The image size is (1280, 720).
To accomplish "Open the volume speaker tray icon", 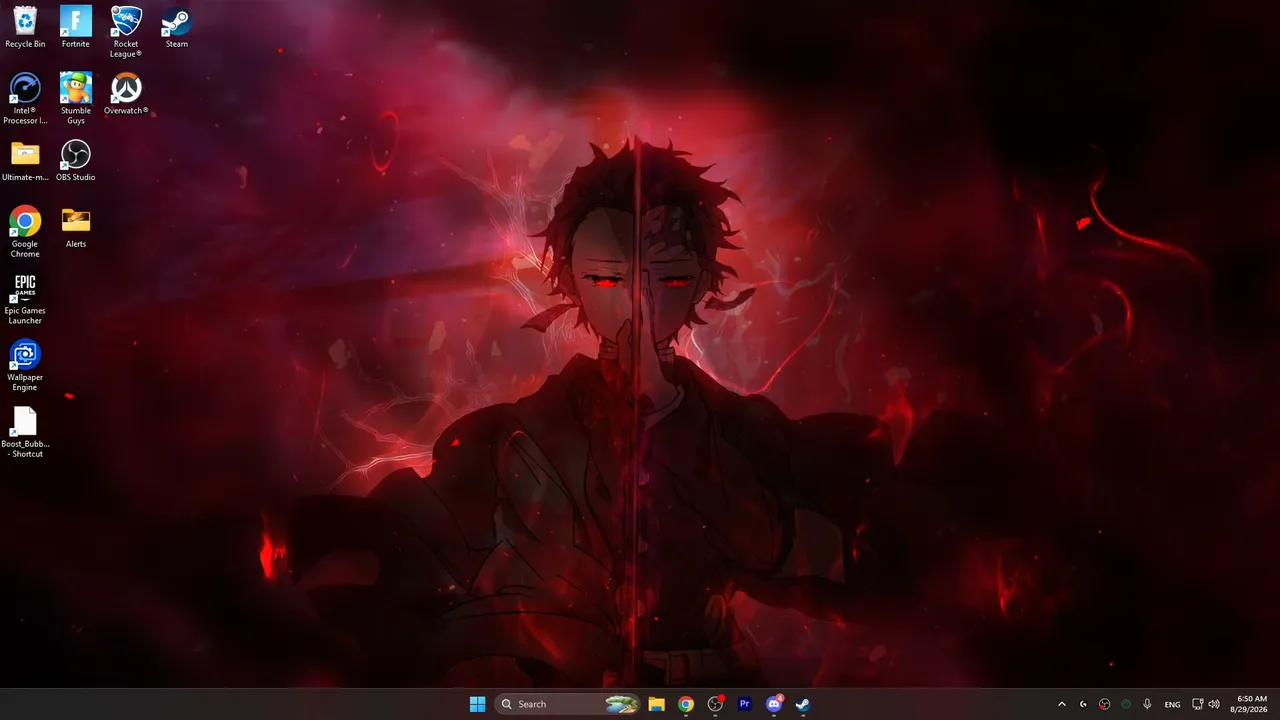I will (x=1214, y=704).
